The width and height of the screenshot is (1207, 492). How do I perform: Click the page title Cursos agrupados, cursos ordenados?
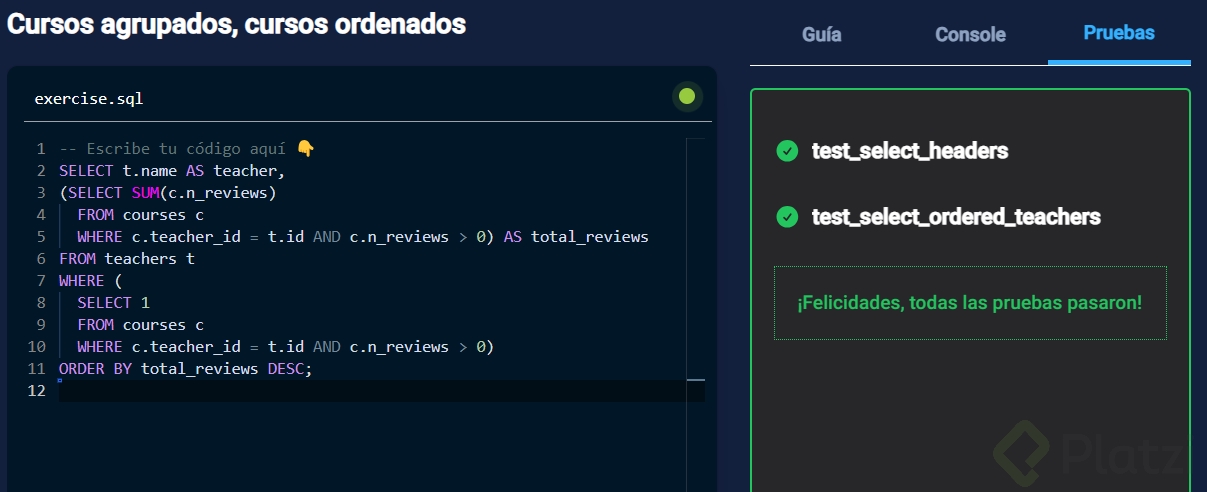point(237,24)
